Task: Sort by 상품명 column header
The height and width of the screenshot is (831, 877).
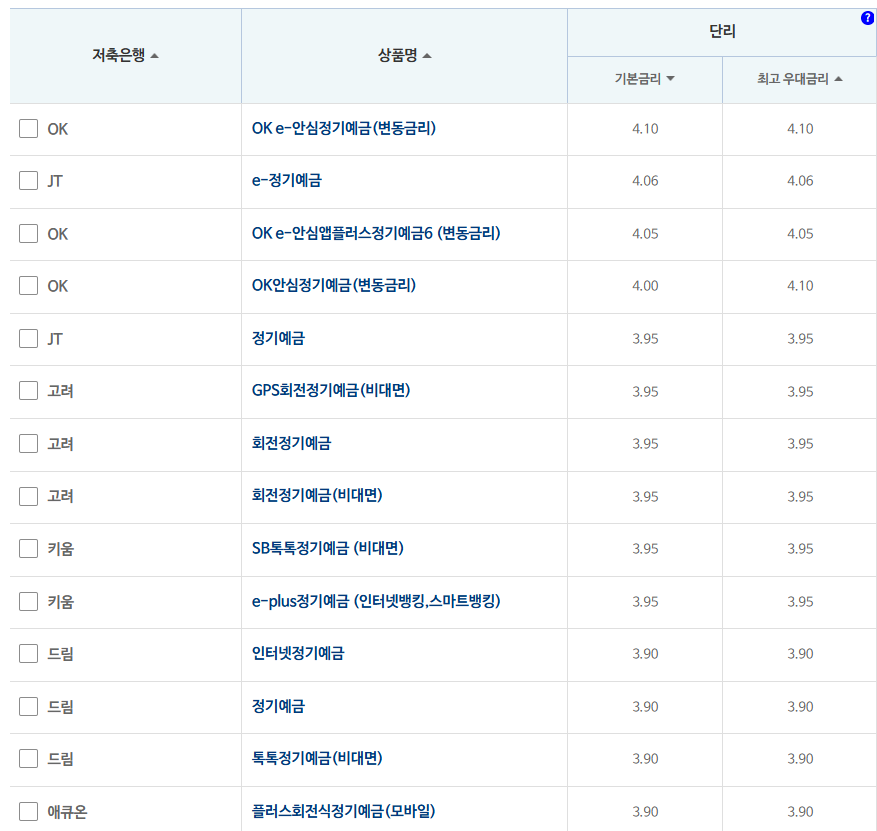Action: 404,55
